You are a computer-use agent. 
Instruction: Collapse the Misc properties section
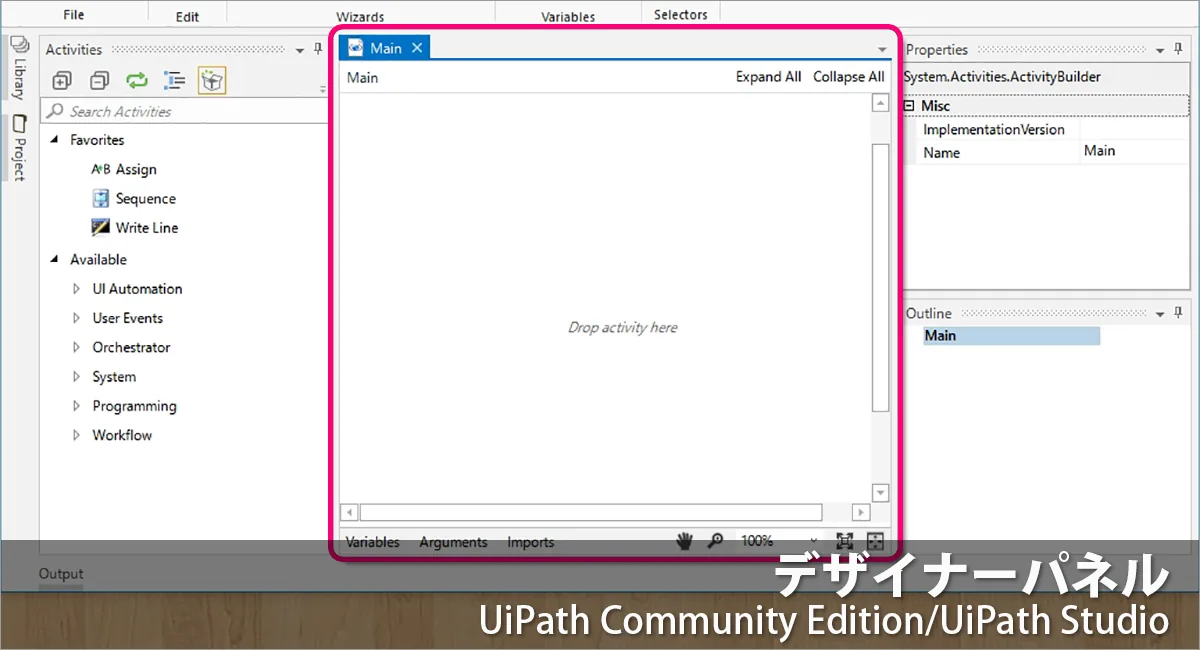point(909,105)
